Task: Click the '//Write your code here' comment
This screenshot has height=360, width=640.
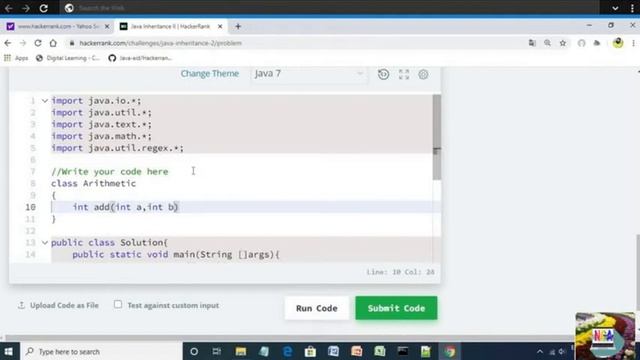Action: click(110, 171)
